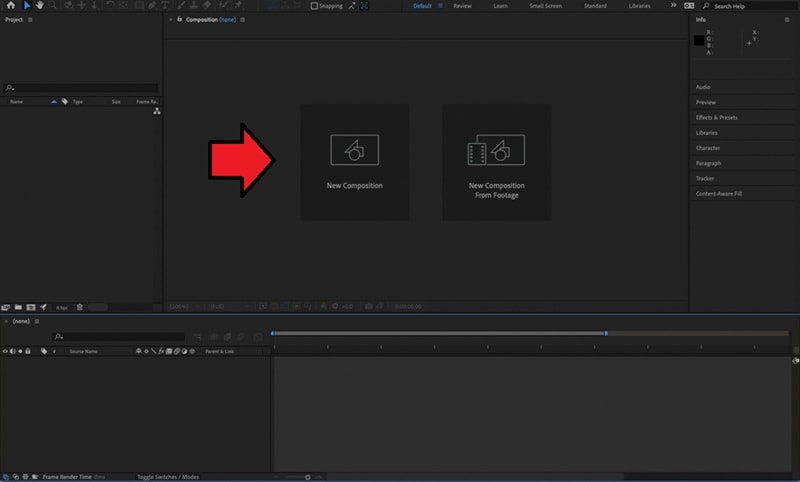Toggle effect fx switch column header
Image resolution: width=800 pixels, height=482 pixels.
(161, 351)
